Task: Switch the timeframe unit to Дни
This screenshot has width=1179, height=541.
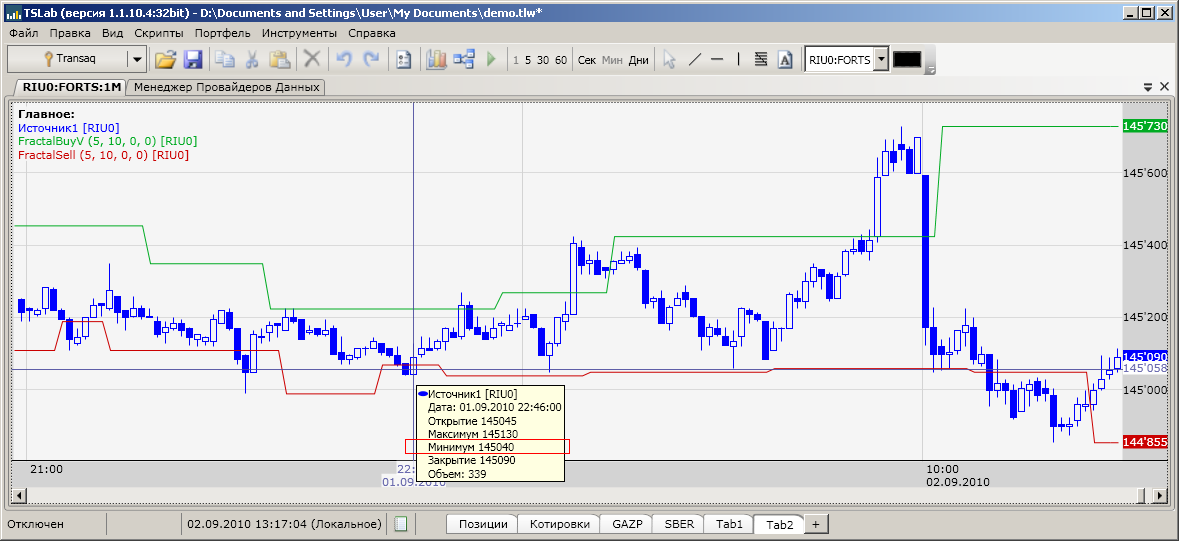Action: 638,60
